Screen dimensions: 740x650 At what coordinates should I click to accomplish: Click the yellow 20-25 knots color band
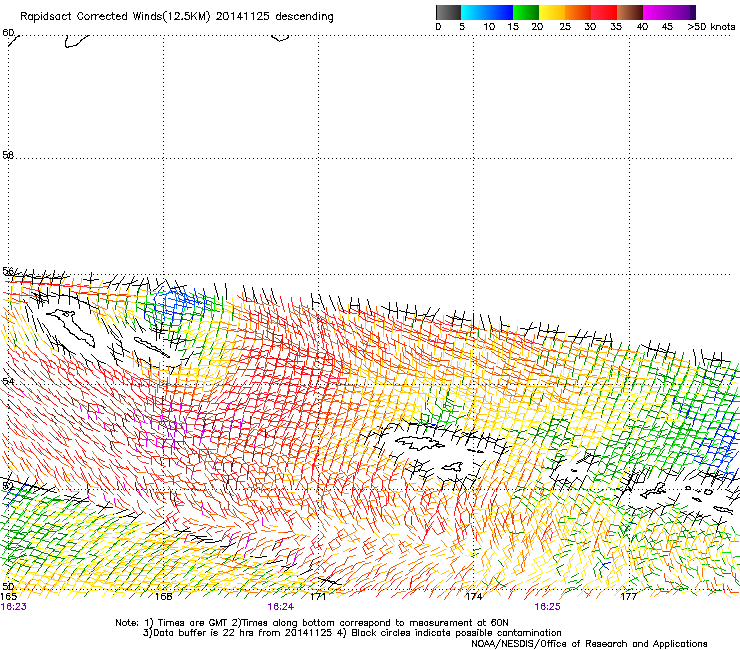(x=552, y=12)
